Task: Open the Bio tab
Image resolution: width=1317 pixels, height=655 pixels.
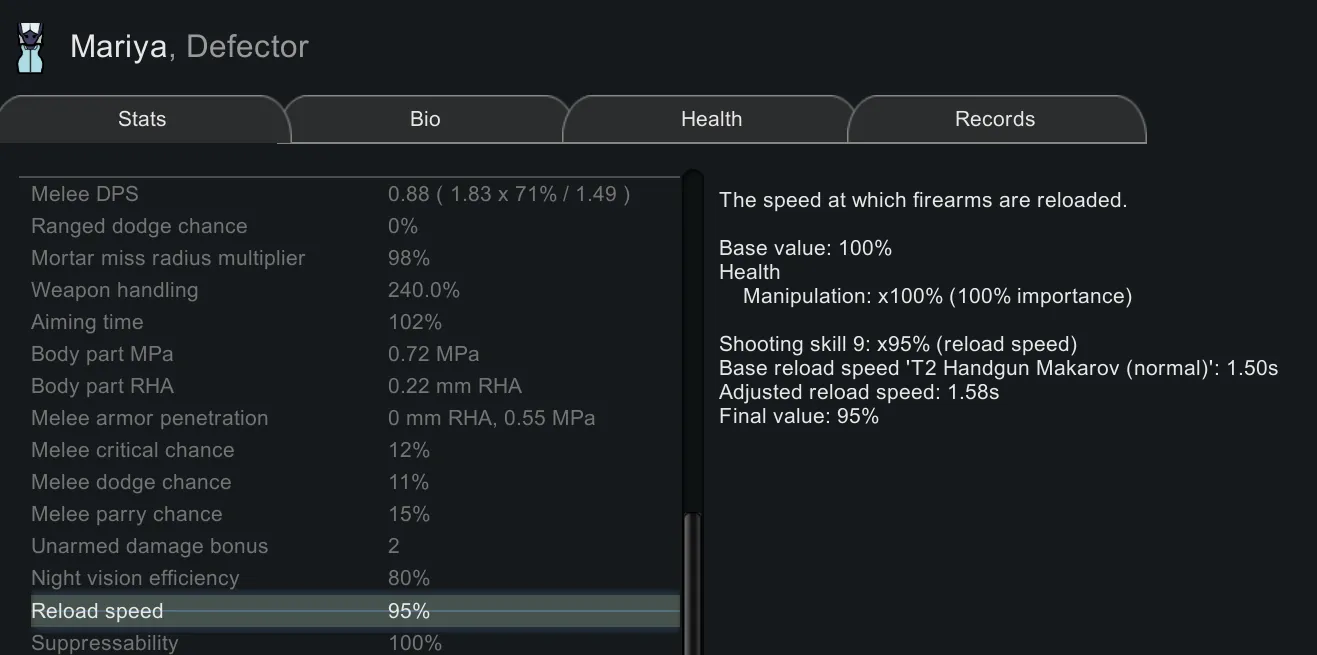Action: 425,119
